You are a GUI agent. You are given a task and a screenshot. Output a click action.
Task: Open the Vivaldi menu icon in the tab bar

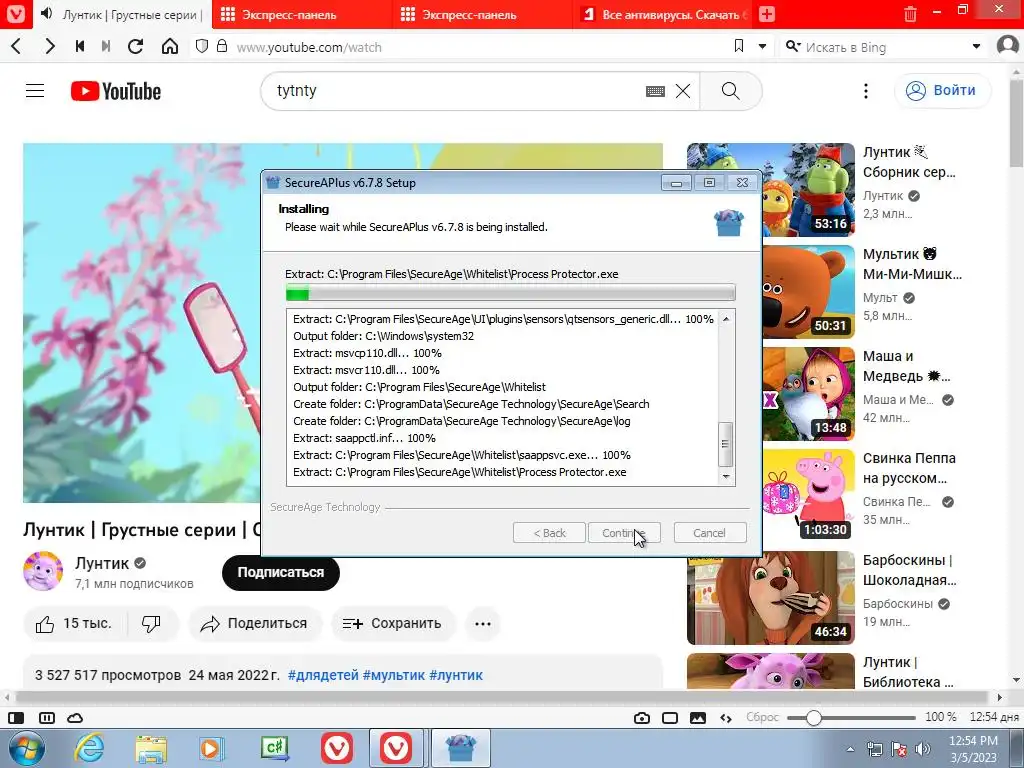click(15, 14)
